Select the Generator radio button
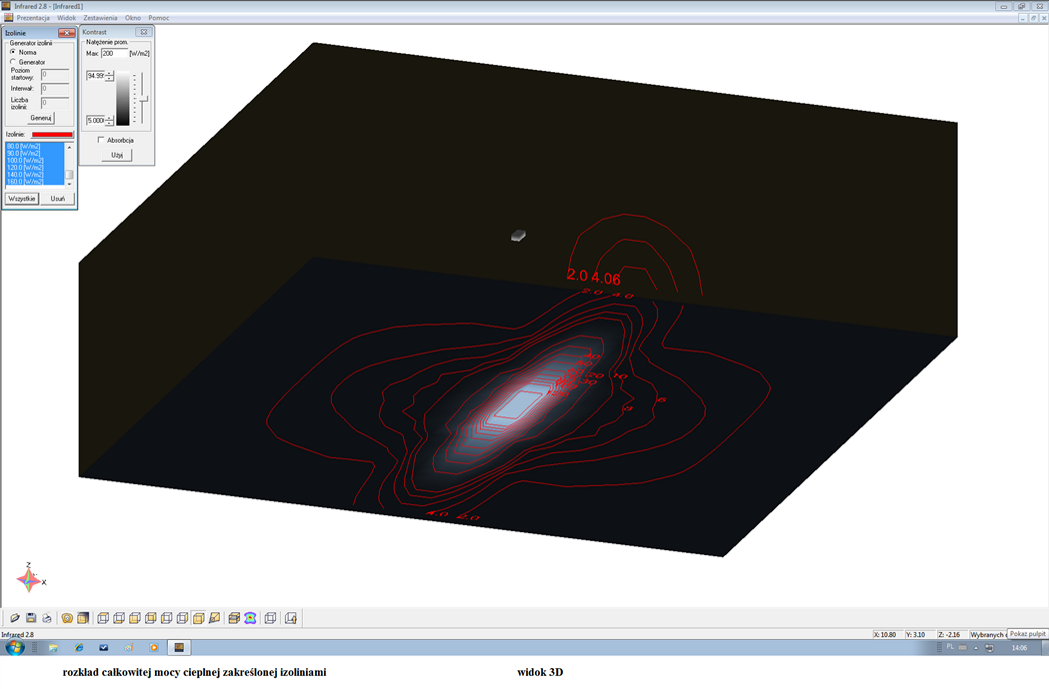 (x=13, y=62)
